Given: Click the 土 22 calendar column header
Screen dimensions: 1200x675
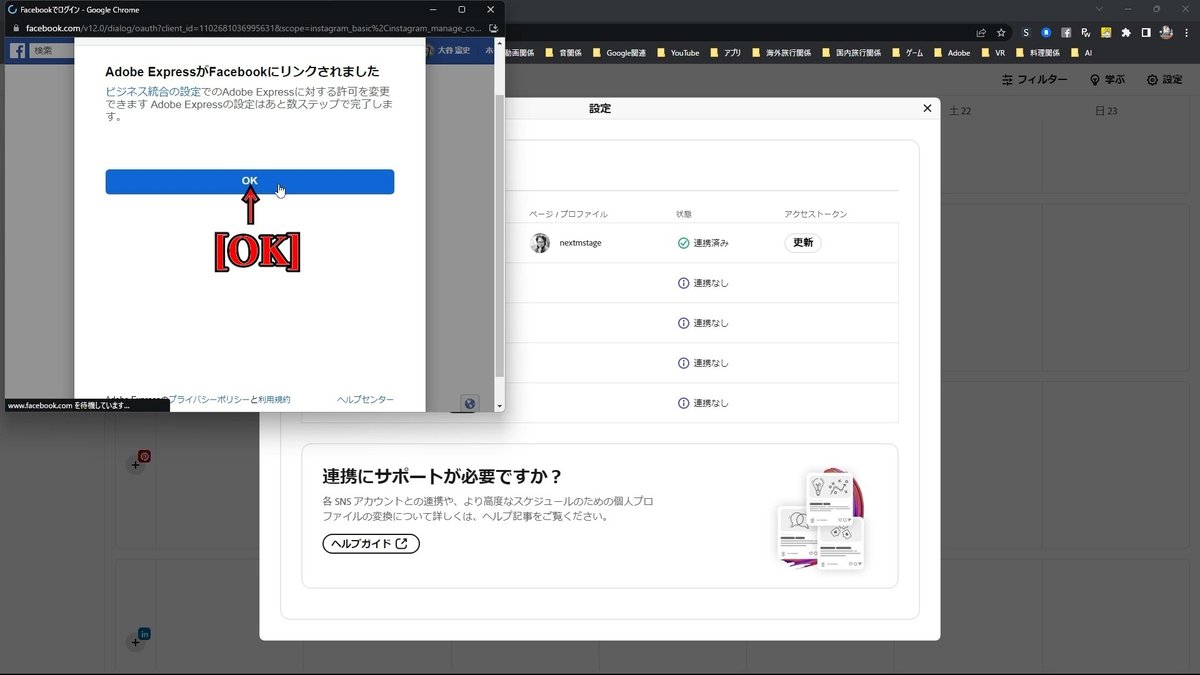Looking at the screenshot, I should click(x=960, y=111).
